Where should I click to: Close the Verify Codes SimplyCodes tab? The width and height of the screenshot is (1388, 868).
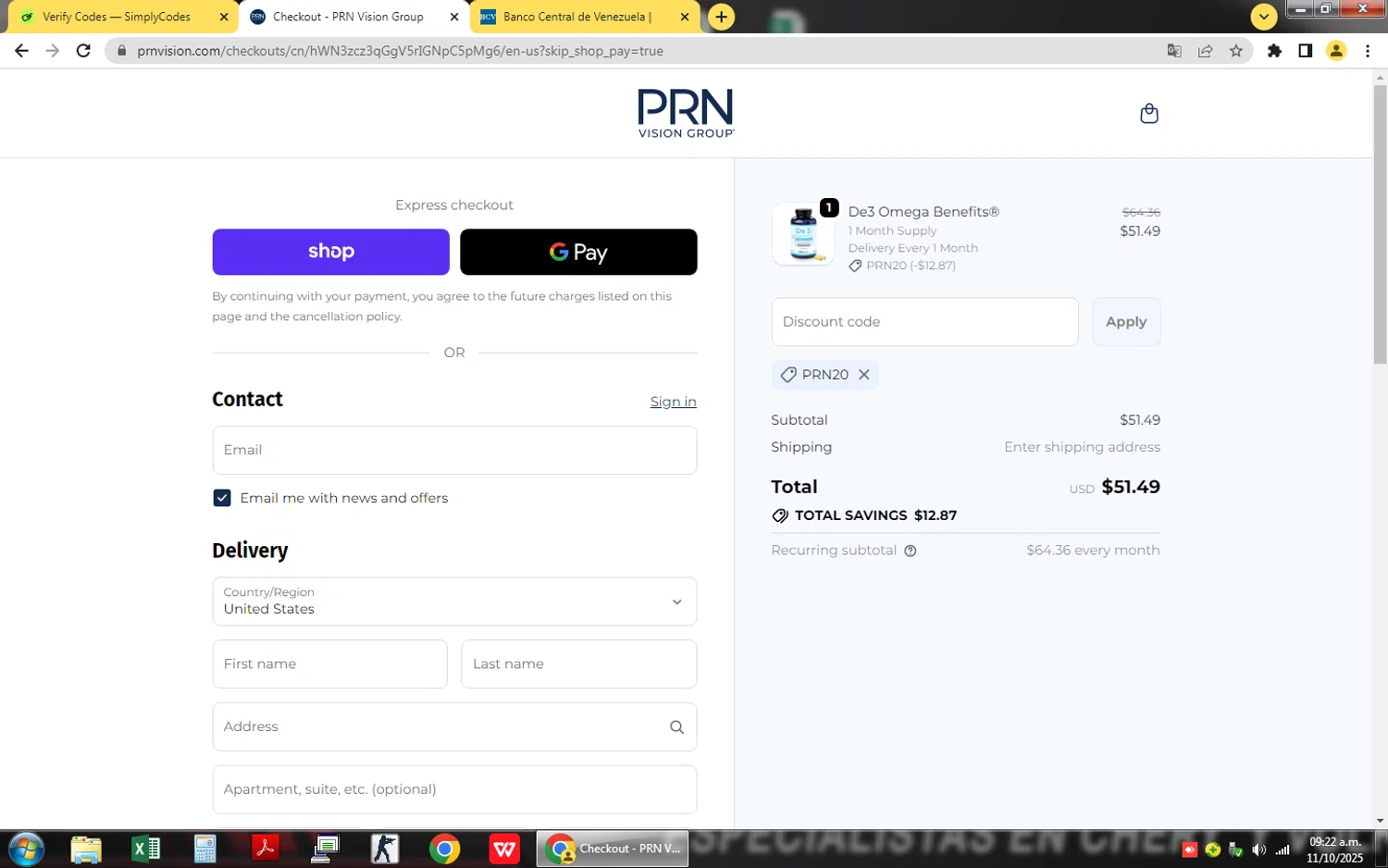point(224,17)
